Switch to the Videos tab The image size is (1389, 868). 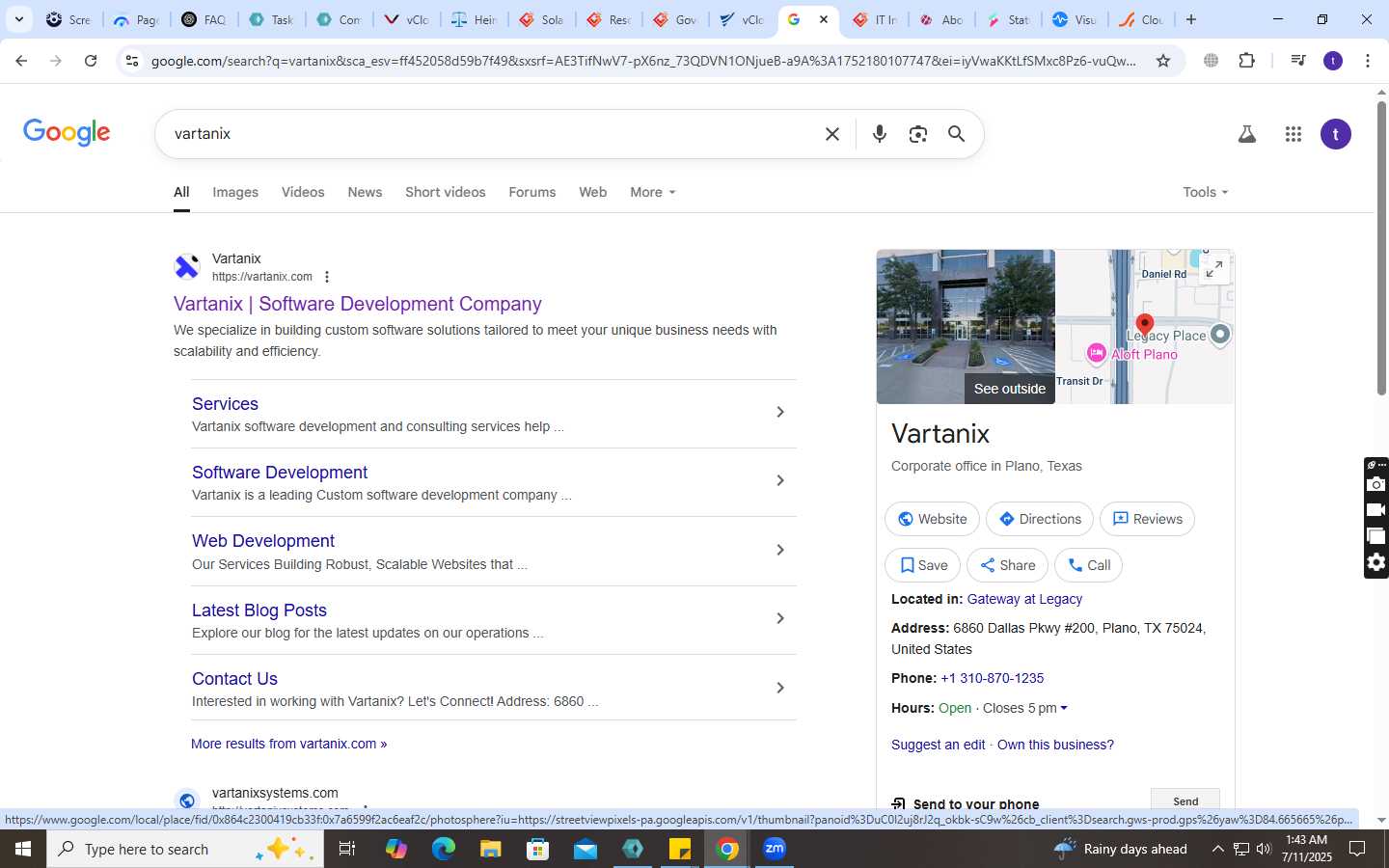303,192
